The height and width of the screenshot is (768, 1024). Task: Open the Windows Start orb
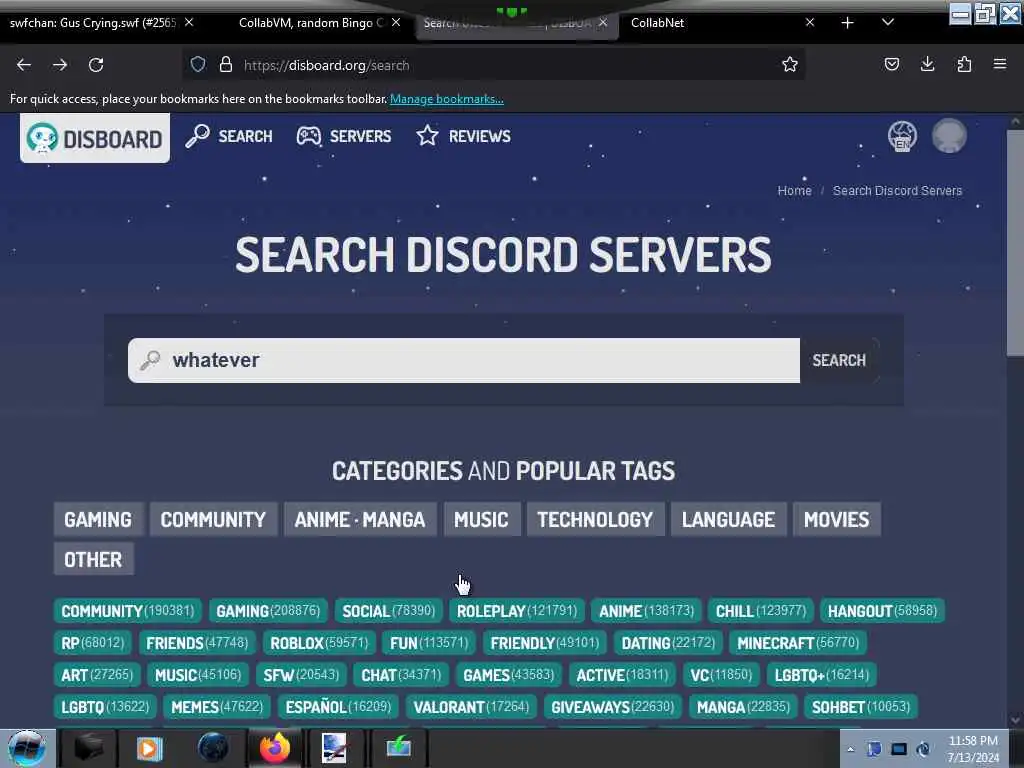pyautogui.click(x=26, y=748)
